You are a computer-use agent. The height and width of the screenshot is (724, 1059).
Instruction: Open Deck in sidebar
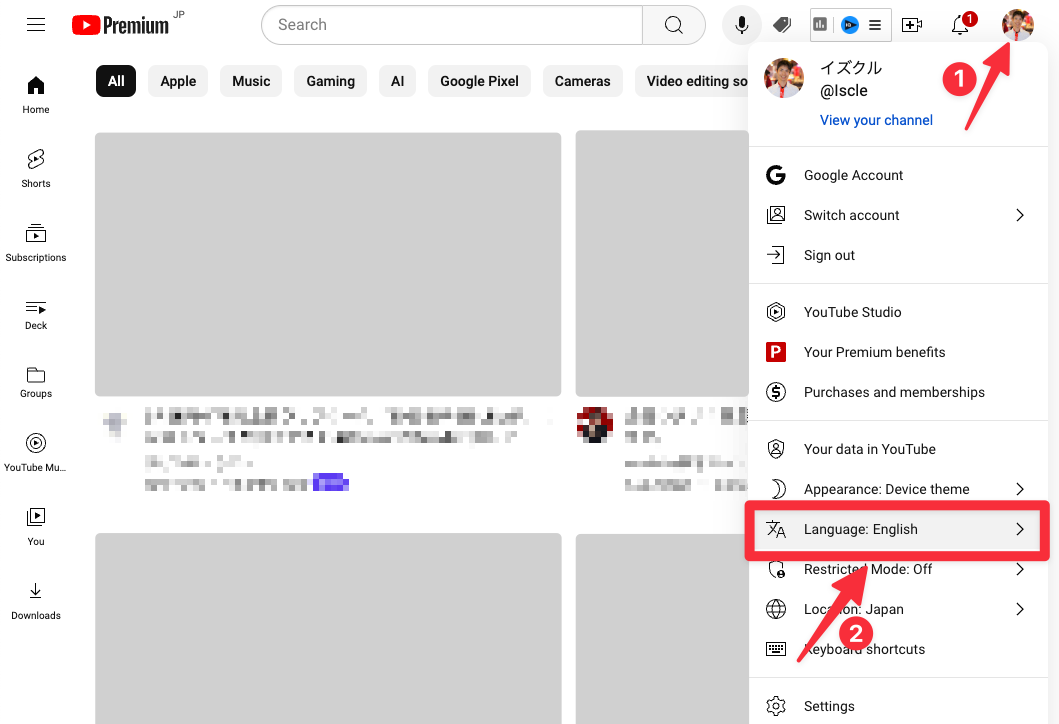36,315
